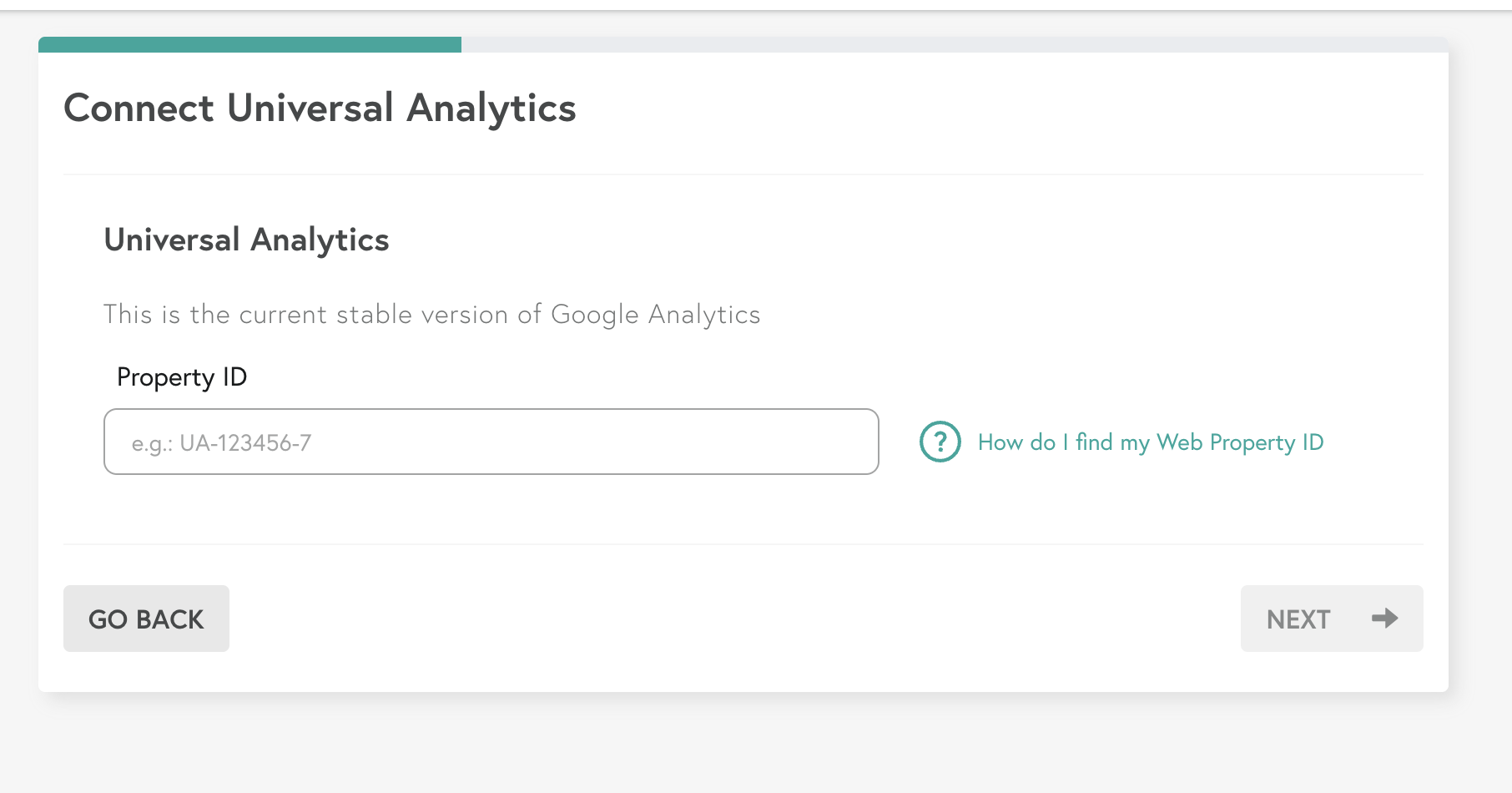1512x793 pixels.
Task: Click the question mark help icon
Action: [940, 442]
